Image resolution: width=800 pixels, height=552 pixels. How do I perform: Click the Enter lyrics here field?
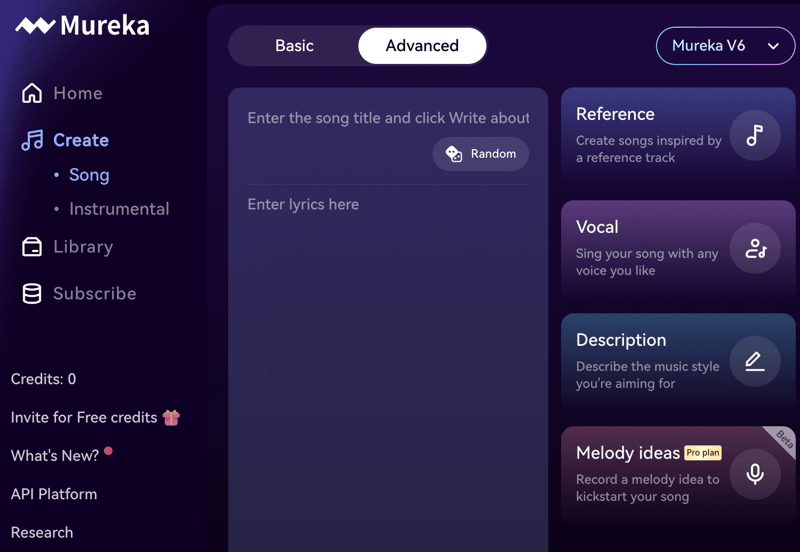(x=388, y=367)
